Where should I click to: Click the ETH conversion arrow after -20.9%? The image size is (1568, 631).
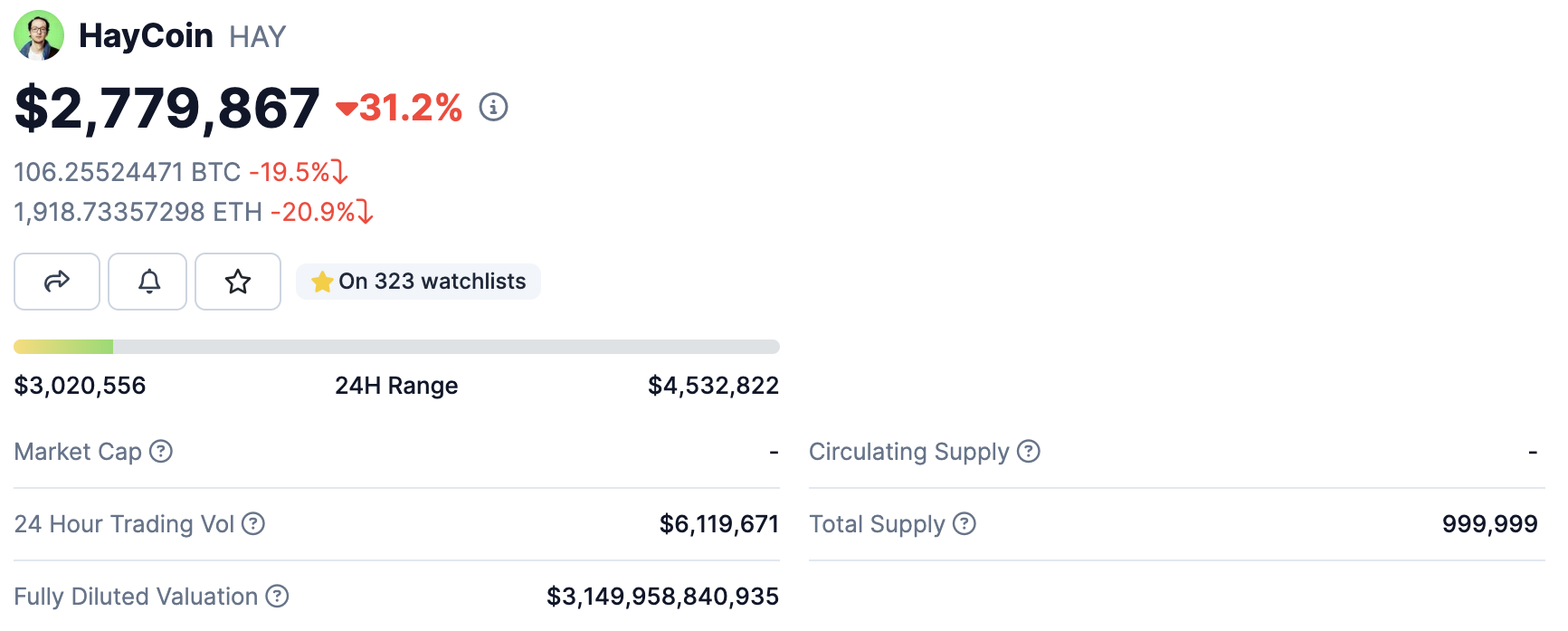coord(366,212)
